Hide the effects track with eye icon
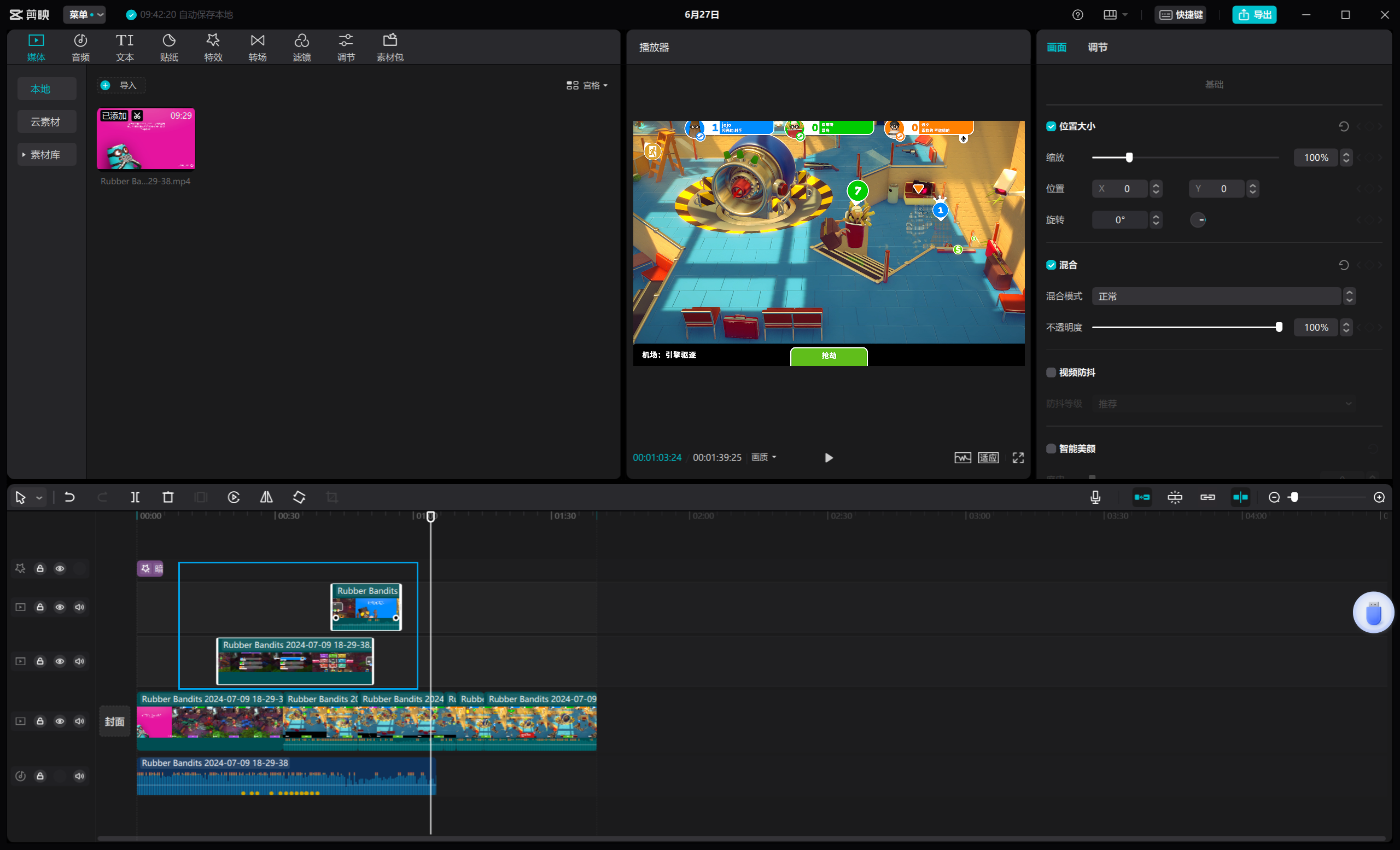1400x850 pixels. coord(60,568)
